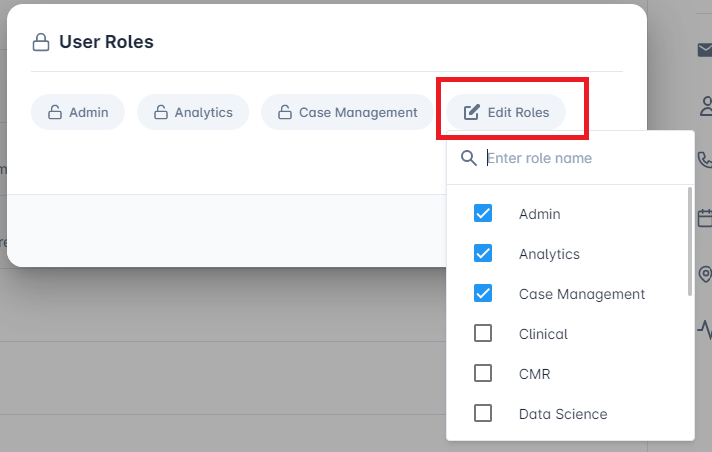The height and width of the screenshot is (452, 712).
Task: Click the lock icon beside User Roles
Action: point(41,42)
